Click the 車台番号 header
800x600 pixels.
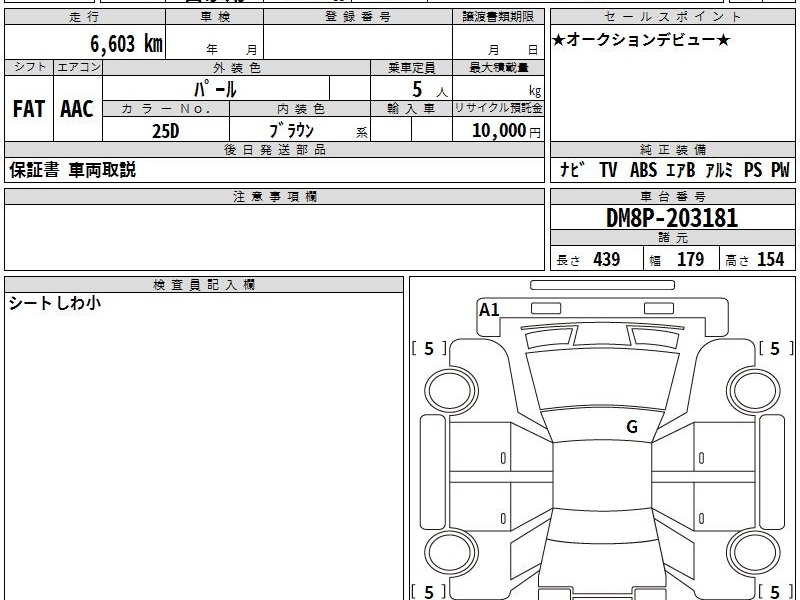coord(672,196)
